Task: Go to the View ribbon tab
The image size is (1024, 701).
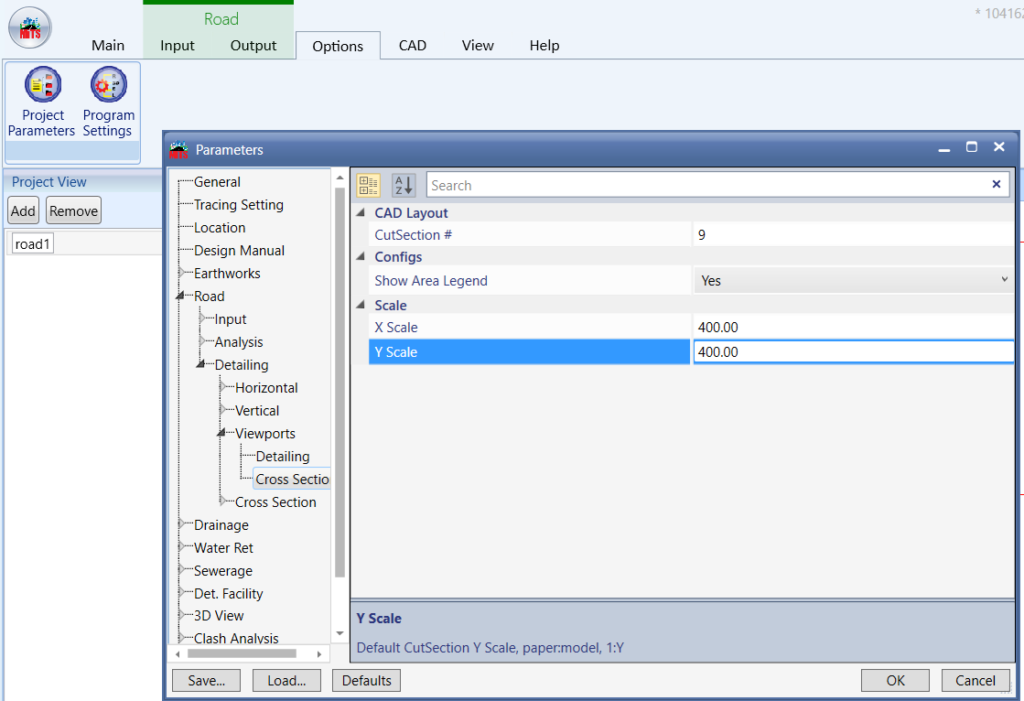Action: coord(477,45)
